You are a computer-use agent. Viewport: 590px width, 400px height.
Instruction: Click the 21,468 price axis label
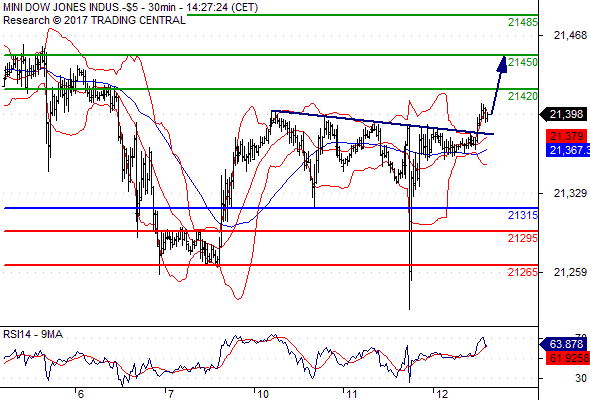coord(570,35)
